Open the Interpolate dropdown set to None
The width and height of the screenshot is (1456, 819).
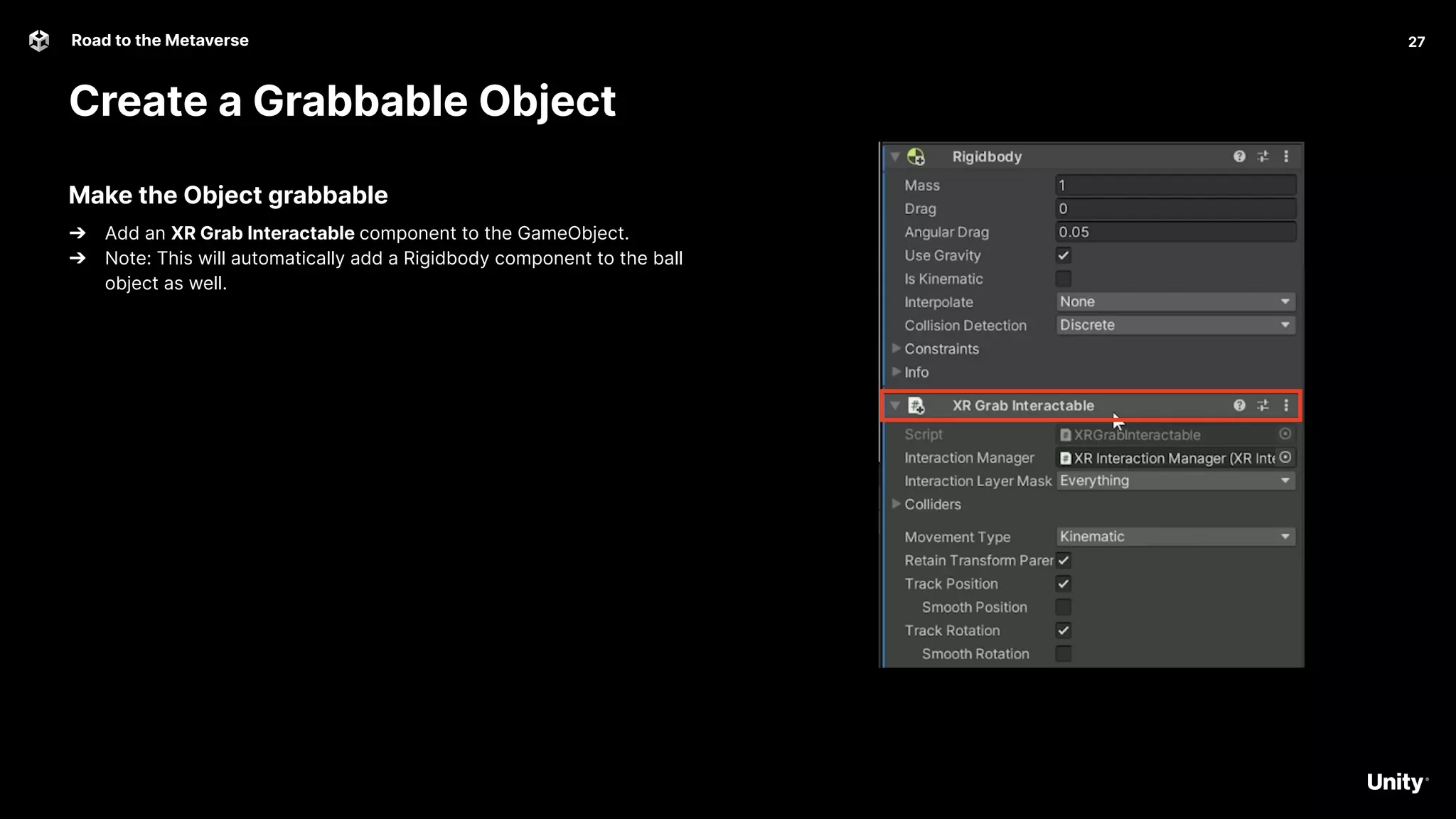click(1176, 301)
